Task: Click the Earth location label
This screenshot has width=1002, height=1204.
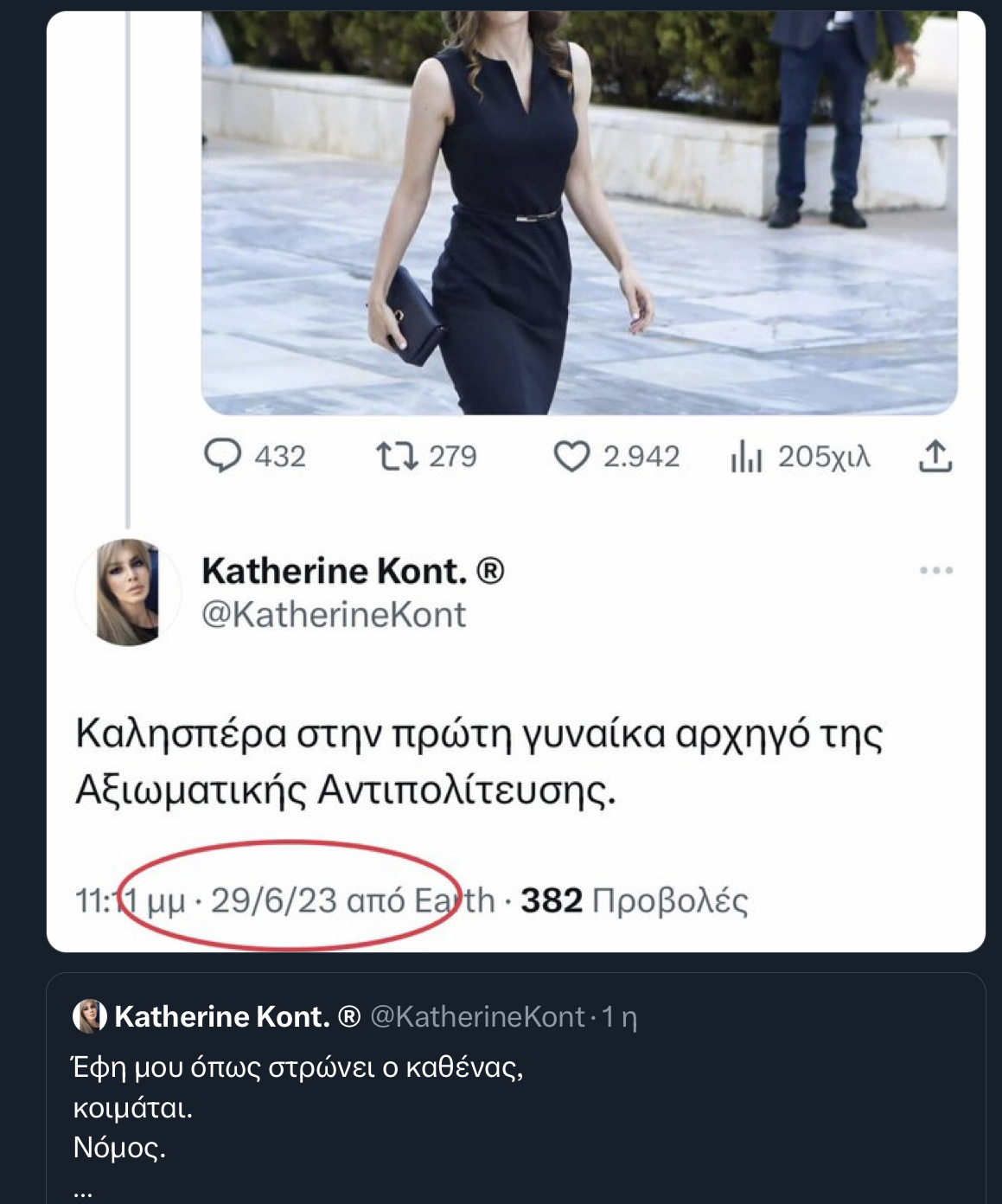Action: point(455,900)
